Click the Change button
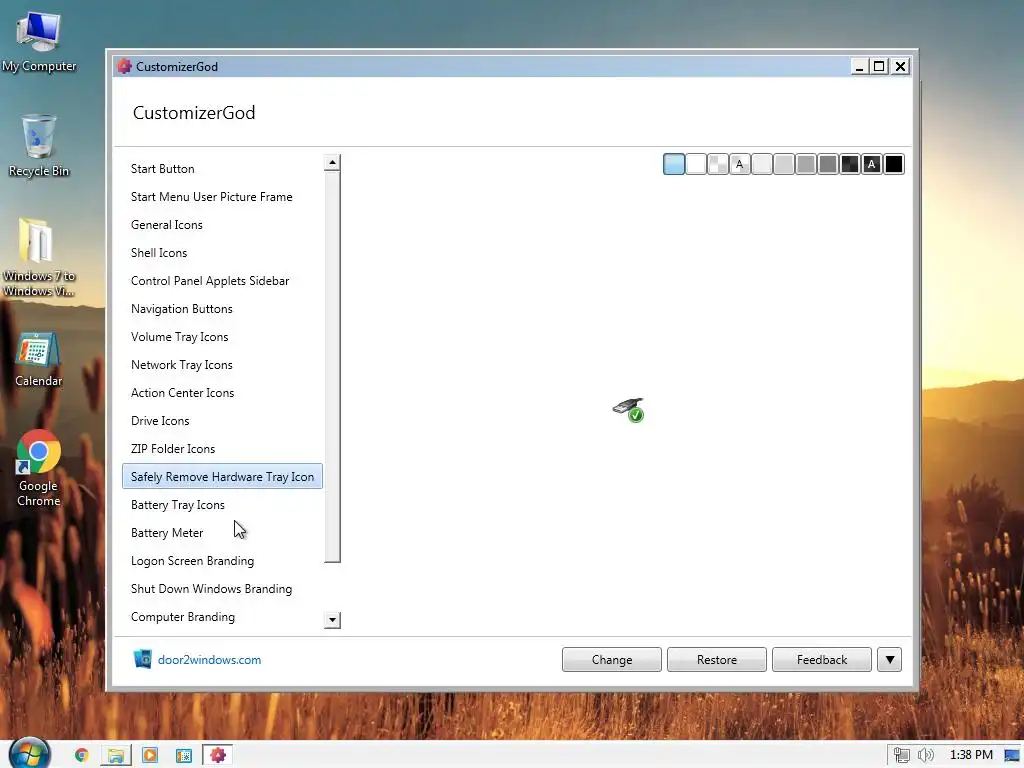 [x=611, y=660]
